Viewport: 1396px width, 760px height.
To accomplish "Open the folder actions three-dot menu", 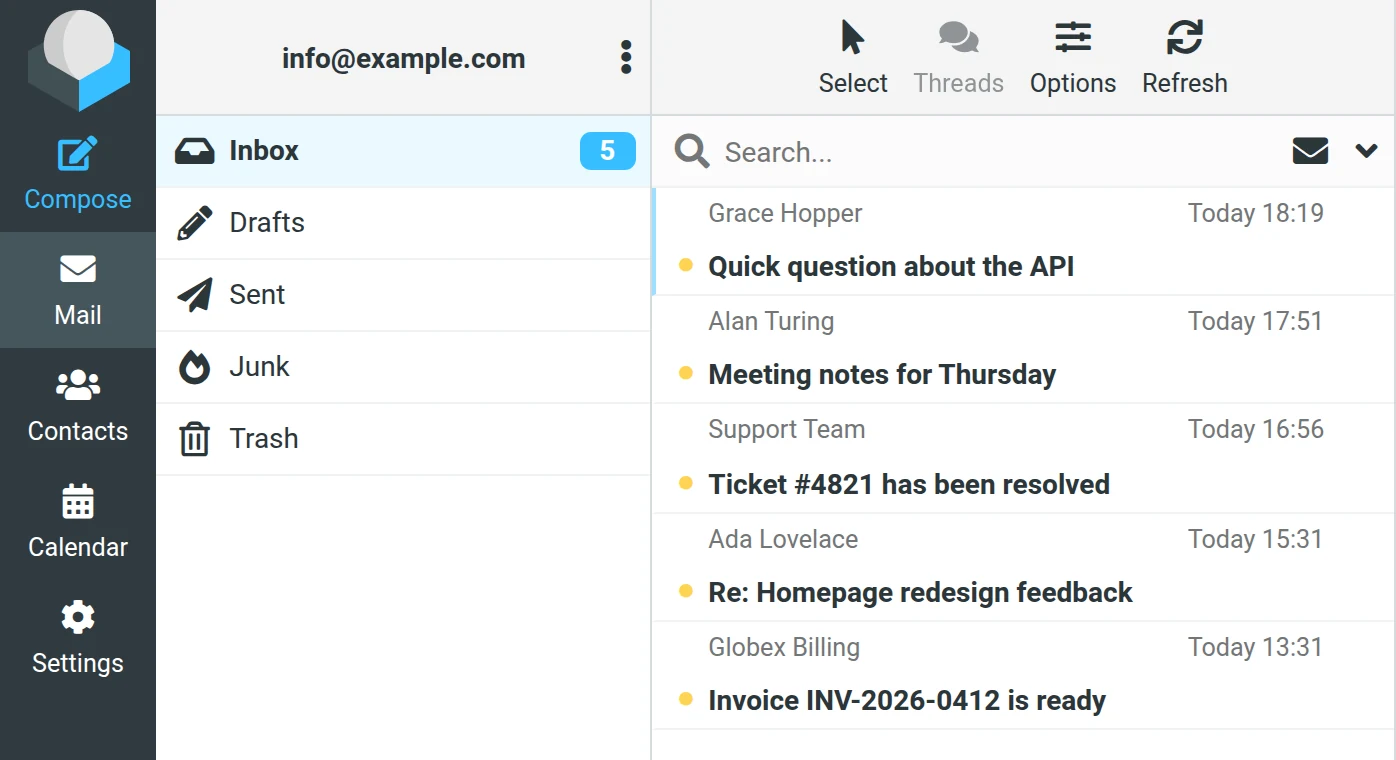I will tap(626, 58).
